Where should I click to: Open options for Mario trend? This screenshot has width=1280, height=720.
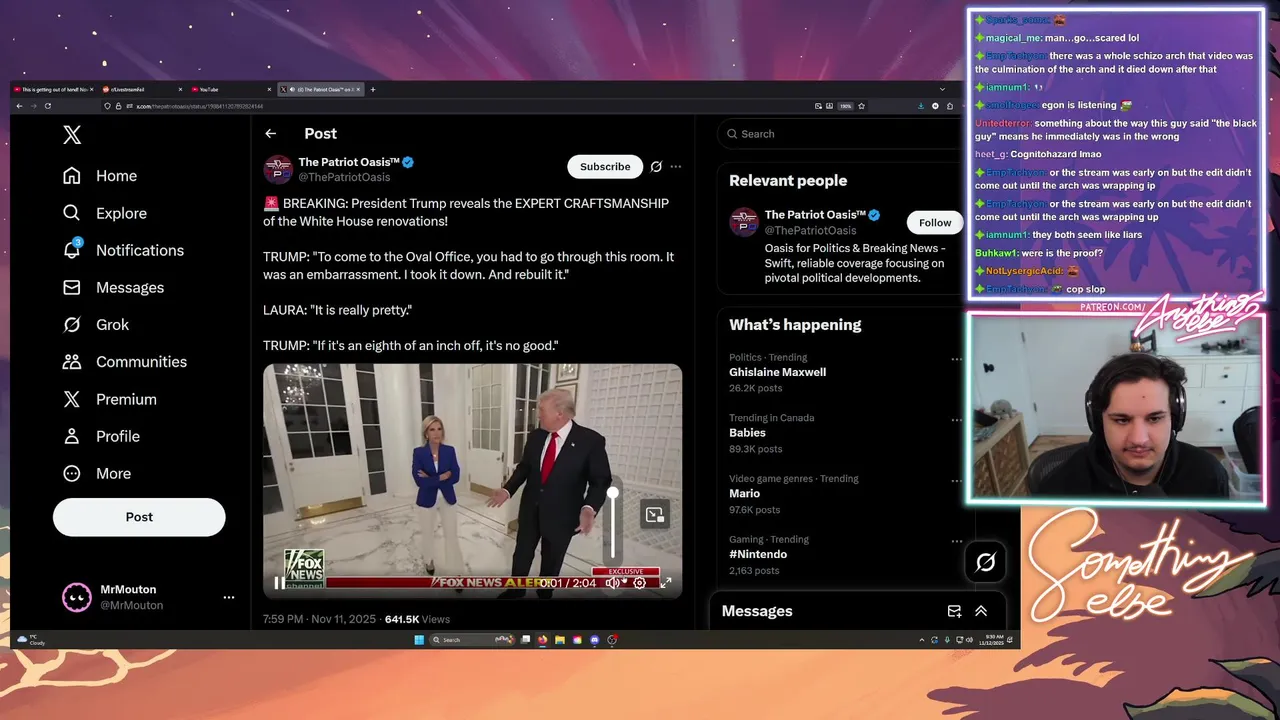tap(956, 480)
